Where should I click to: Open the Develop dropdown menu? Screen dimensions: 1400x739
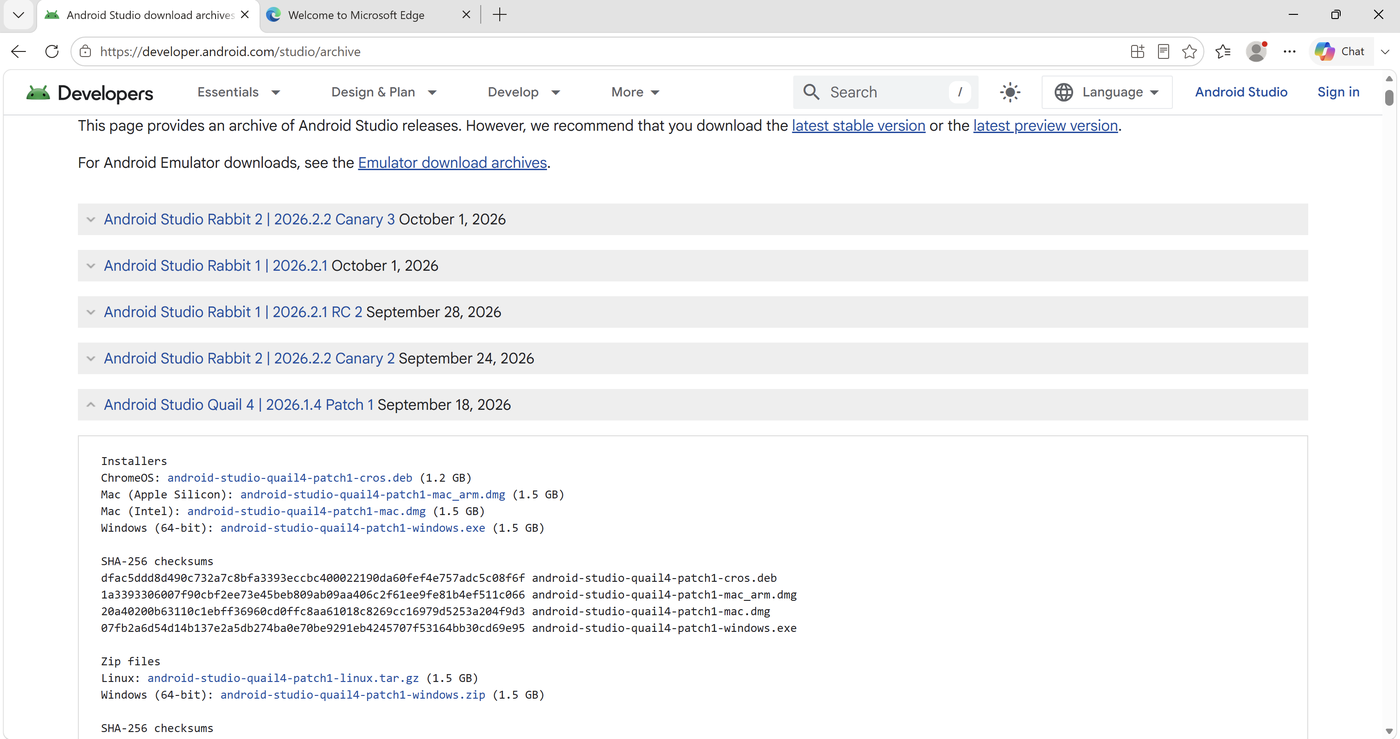(524, 92)
